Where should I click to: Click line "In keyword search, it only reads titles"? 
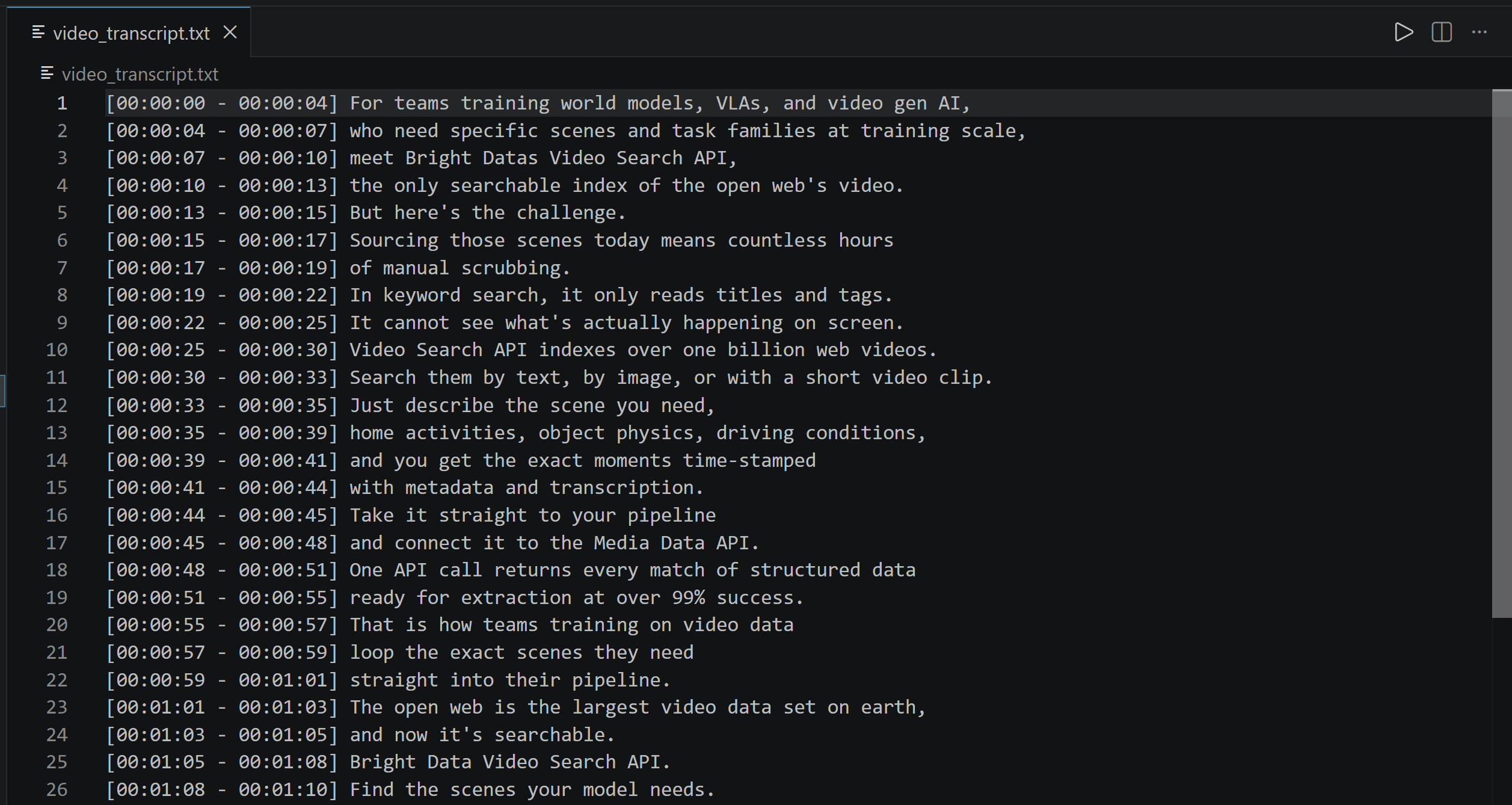621,295
